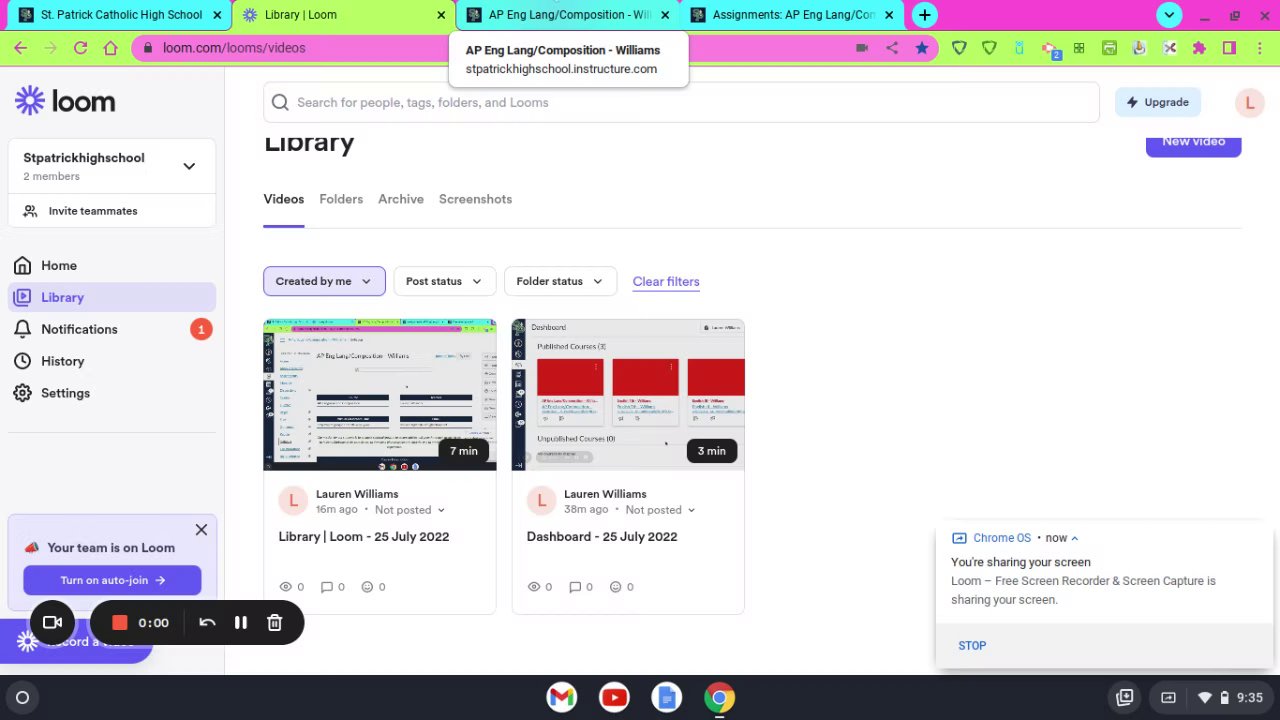This screenshot has height=720, width=1280.
Task: Switch to the Videos tab
Action: point(284,199)
